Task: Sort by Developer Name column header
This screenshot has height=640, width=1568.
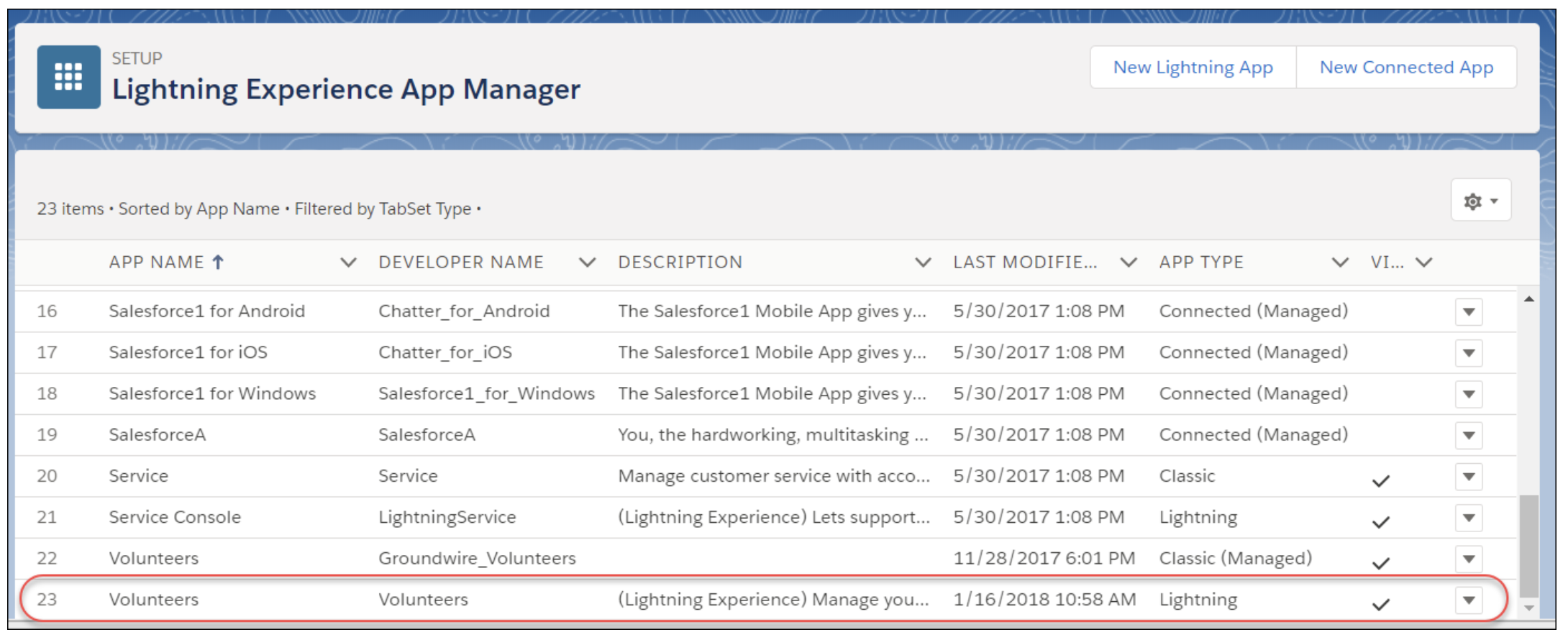Action: pos(461,262)
